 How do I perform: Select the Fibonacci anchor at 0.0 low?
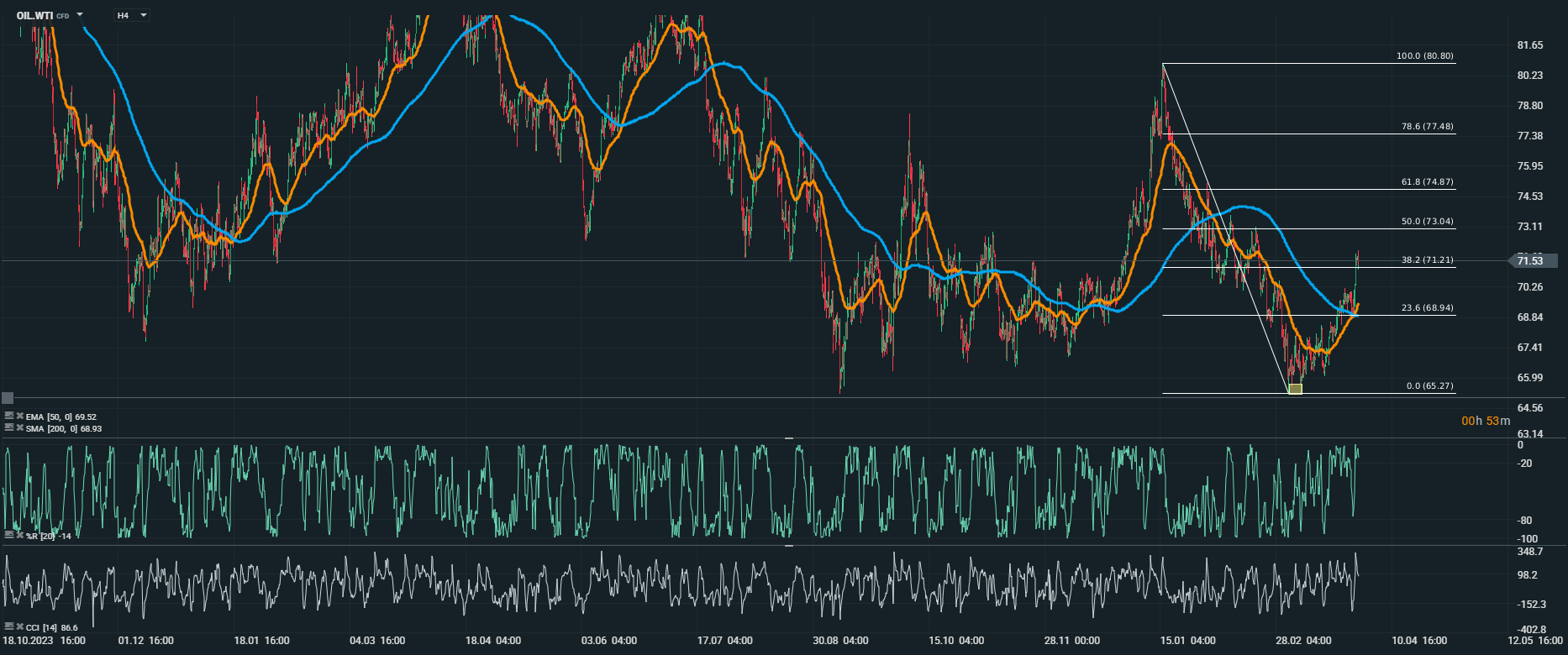click(x=1295, y=389)
